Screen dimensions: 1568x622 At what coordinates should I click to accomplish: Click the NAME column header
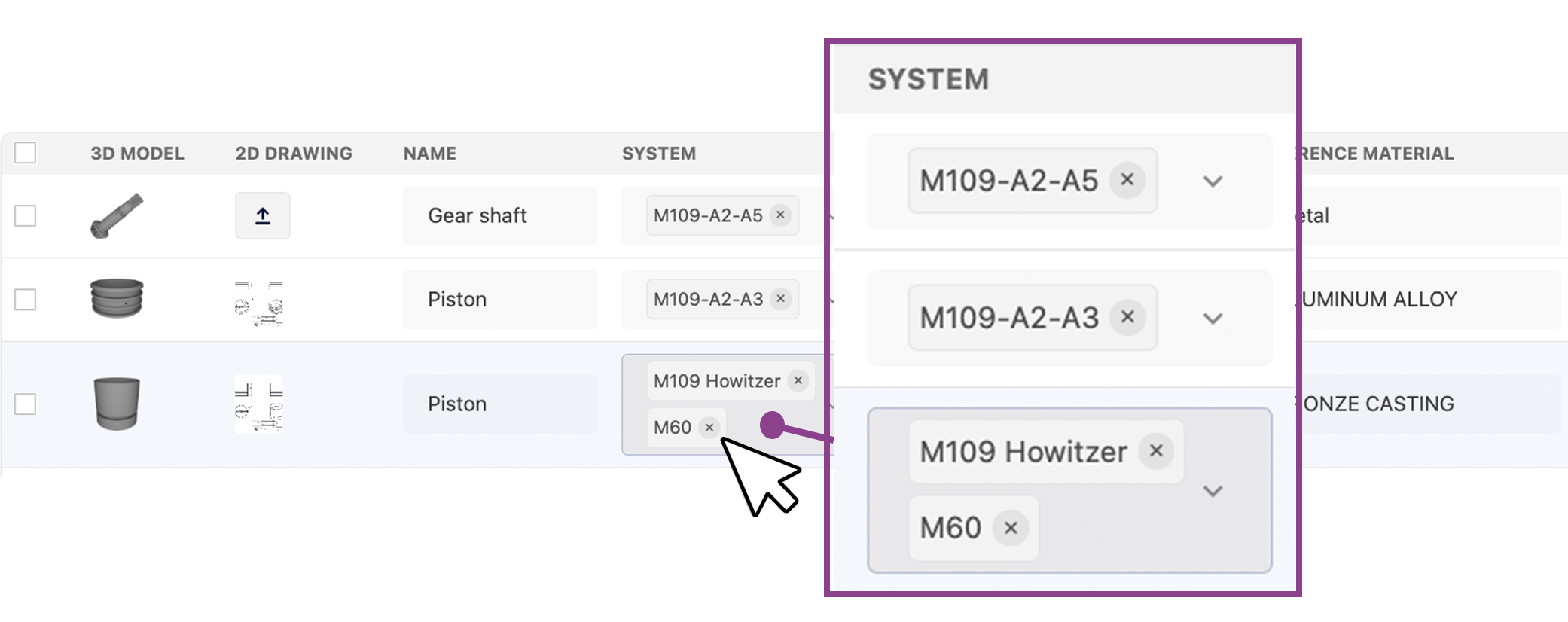coord(429,154)
